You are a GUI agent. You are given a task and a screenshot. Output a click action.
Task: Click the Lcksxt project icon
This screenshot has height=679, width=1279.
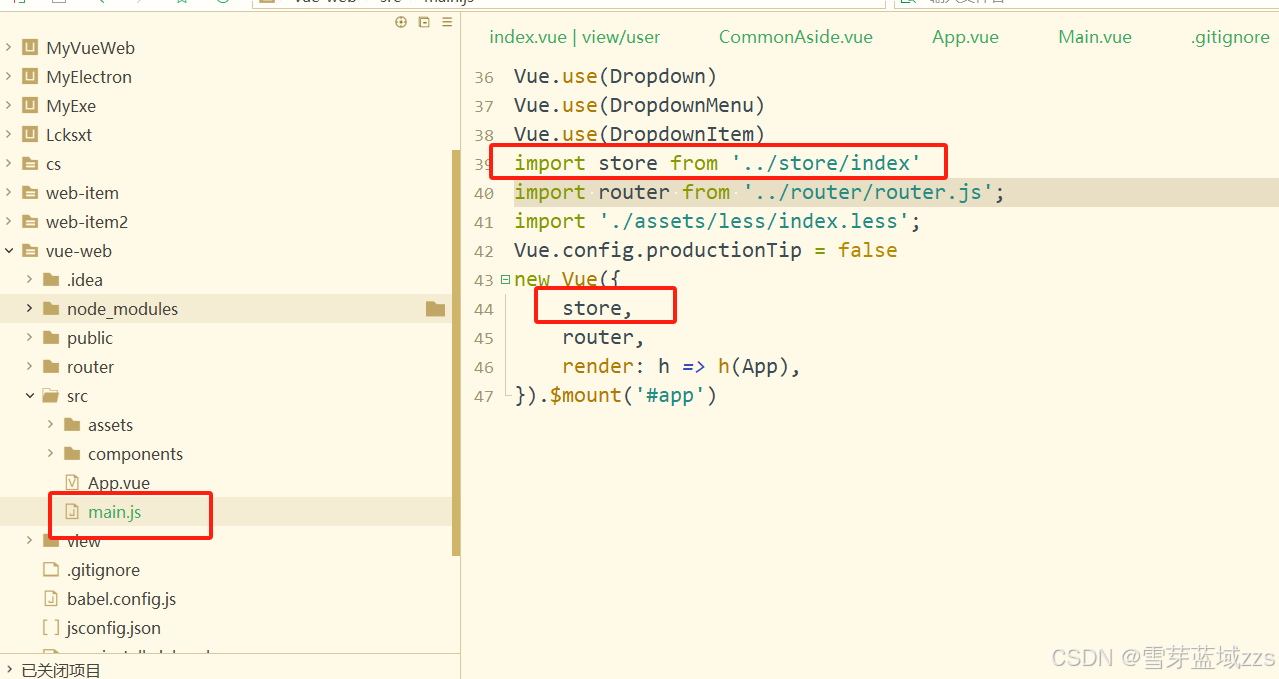pos(30,135)
